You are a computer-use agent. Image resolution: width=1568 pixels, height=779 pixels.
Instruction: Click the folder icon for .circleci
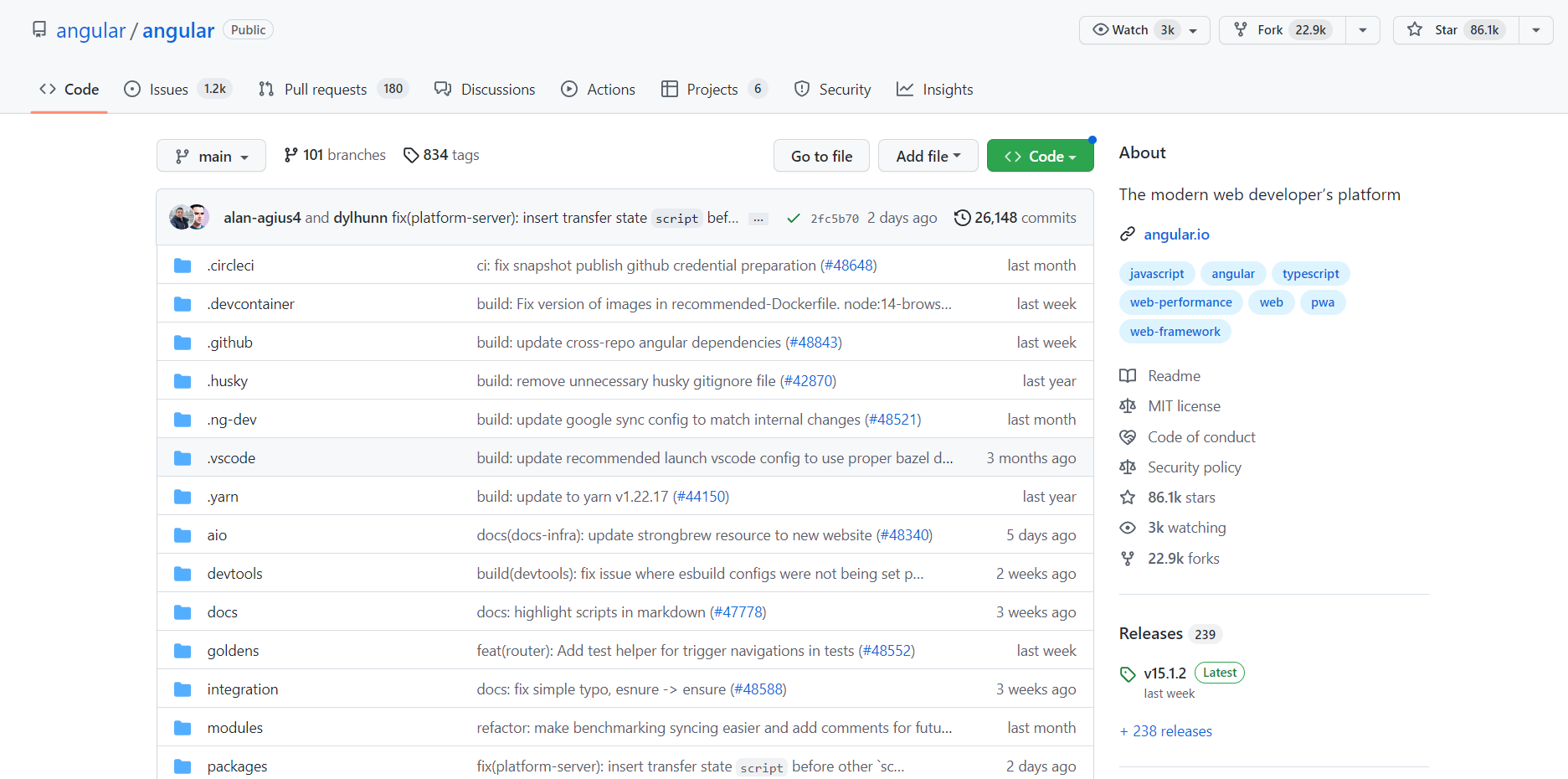(183, 266)
